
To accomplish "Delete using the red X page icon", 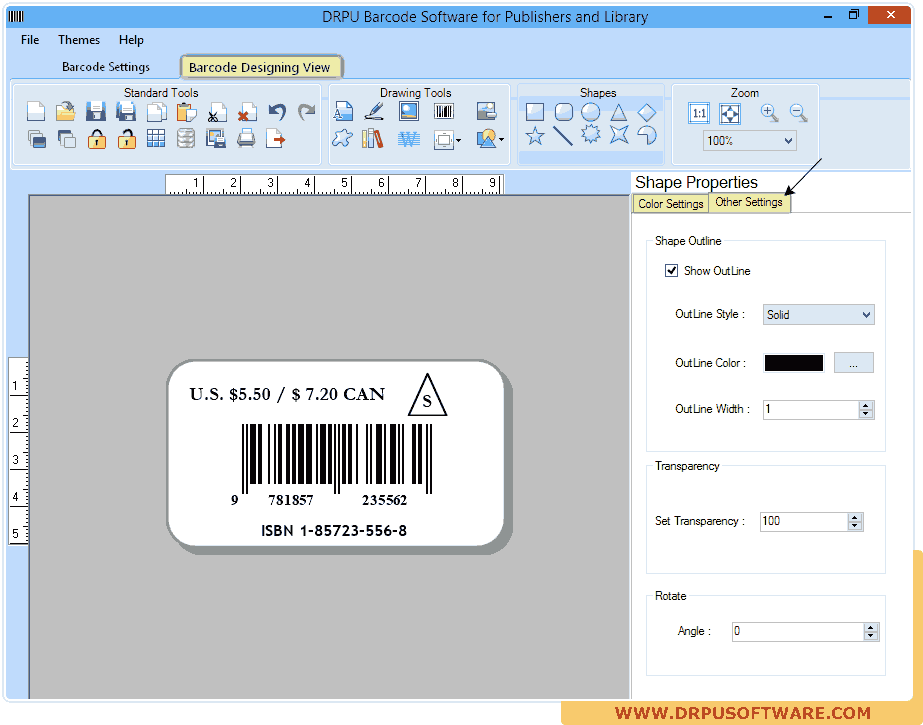I will point(247,111).
